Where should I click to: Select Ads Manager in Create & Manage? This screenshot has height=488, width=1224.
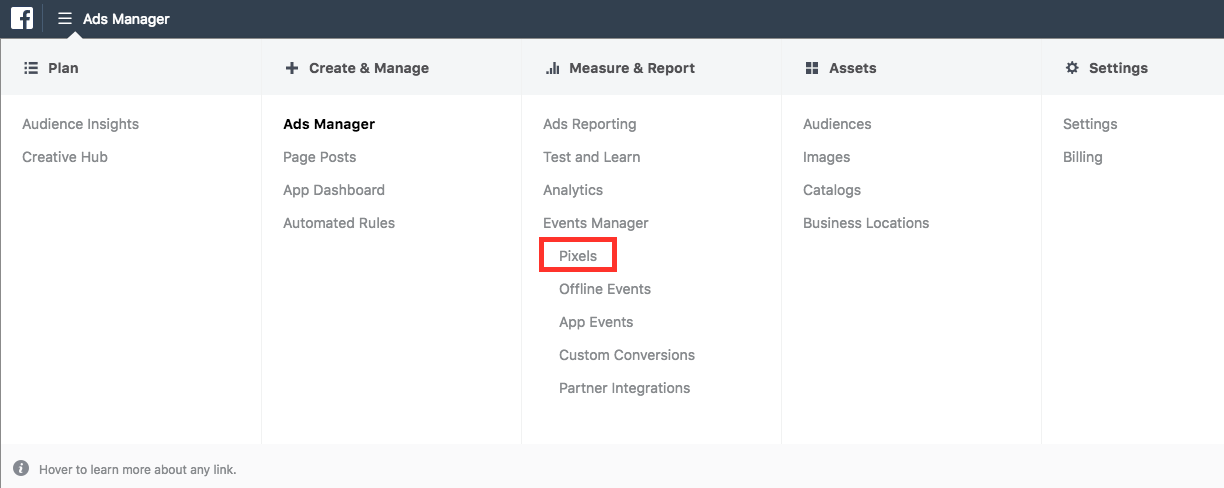(x=329, y=124)
